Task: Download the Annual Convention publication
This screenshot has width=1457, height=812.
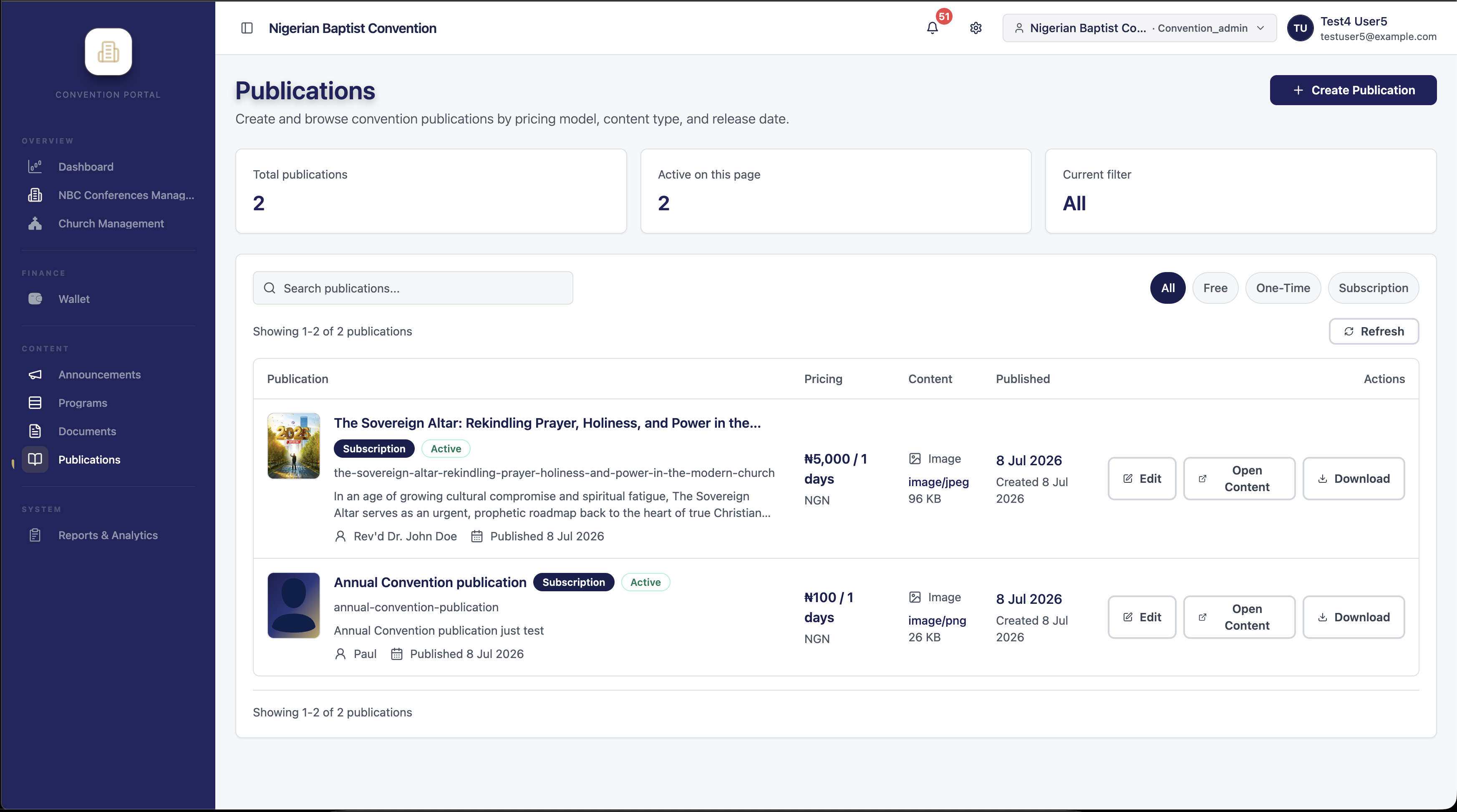Action: pos(1354,617)
